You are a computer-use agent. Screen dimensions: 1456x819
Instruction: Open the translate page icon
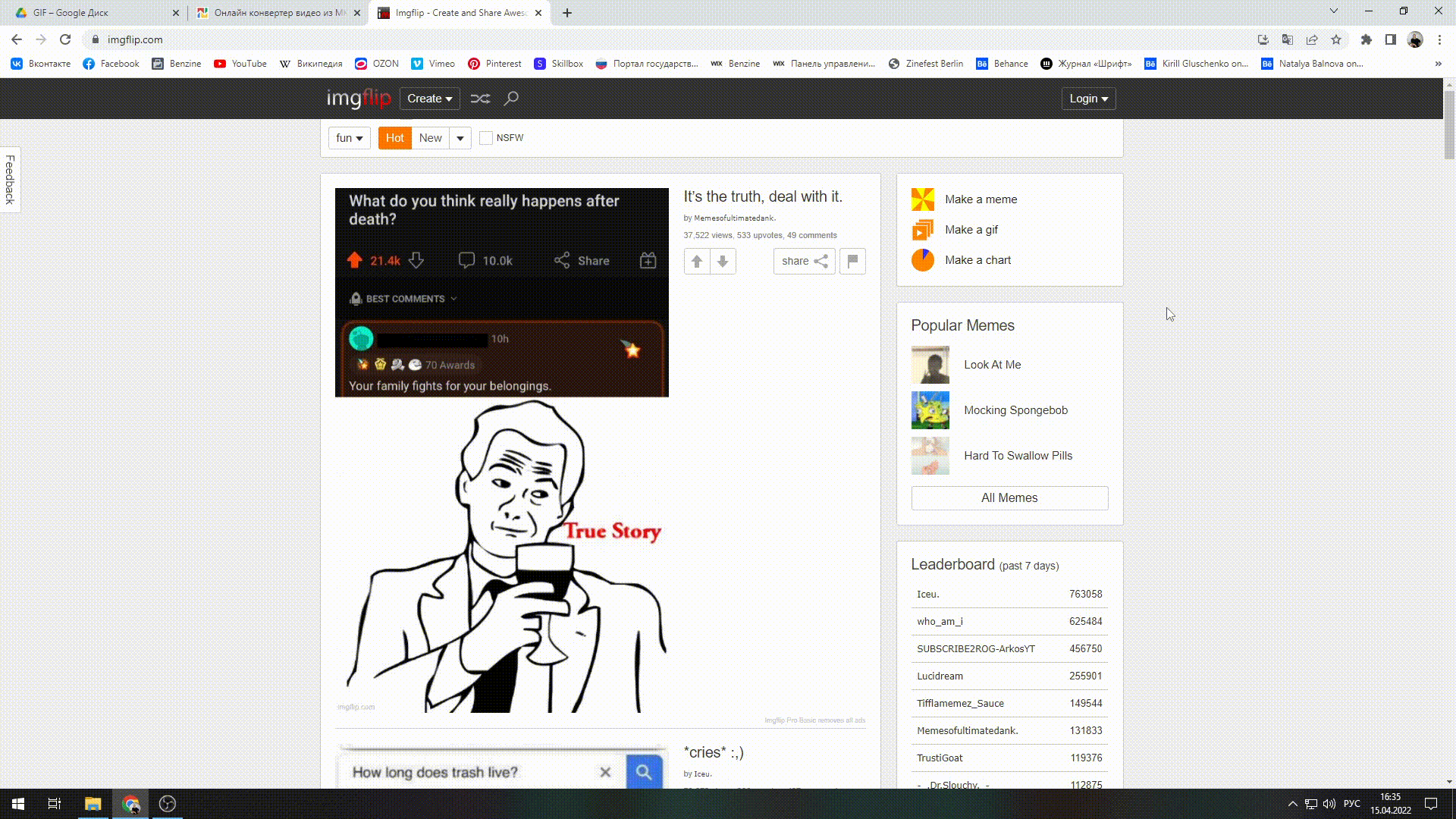click(1288, 39)
